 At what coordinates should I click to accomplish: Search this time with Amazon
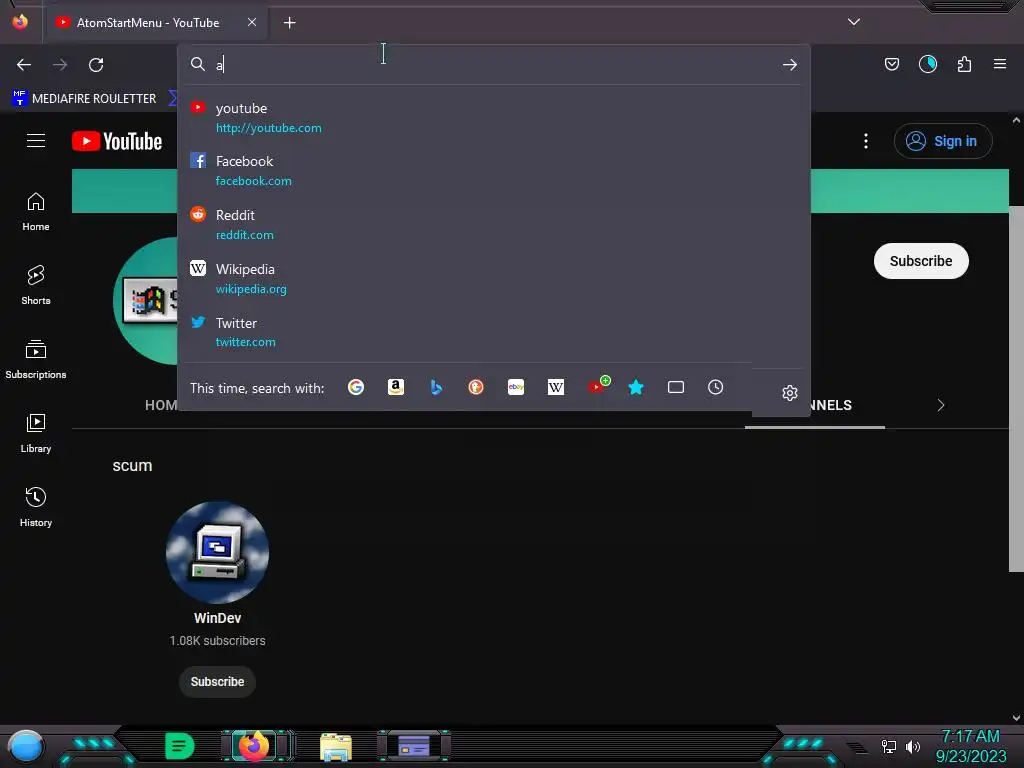pos(396,387)
